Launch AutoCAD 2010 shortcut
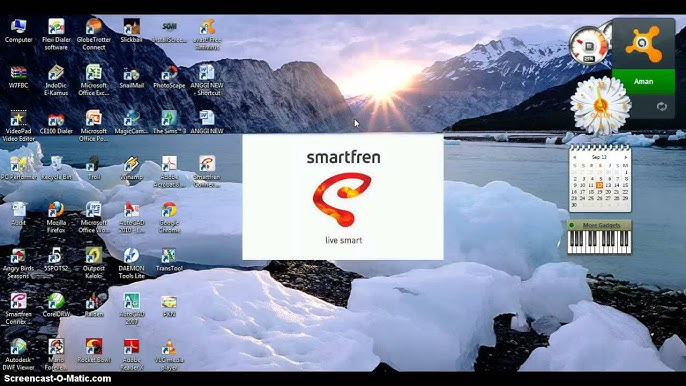This screenshot has height=386, width=686. [131, 217]
